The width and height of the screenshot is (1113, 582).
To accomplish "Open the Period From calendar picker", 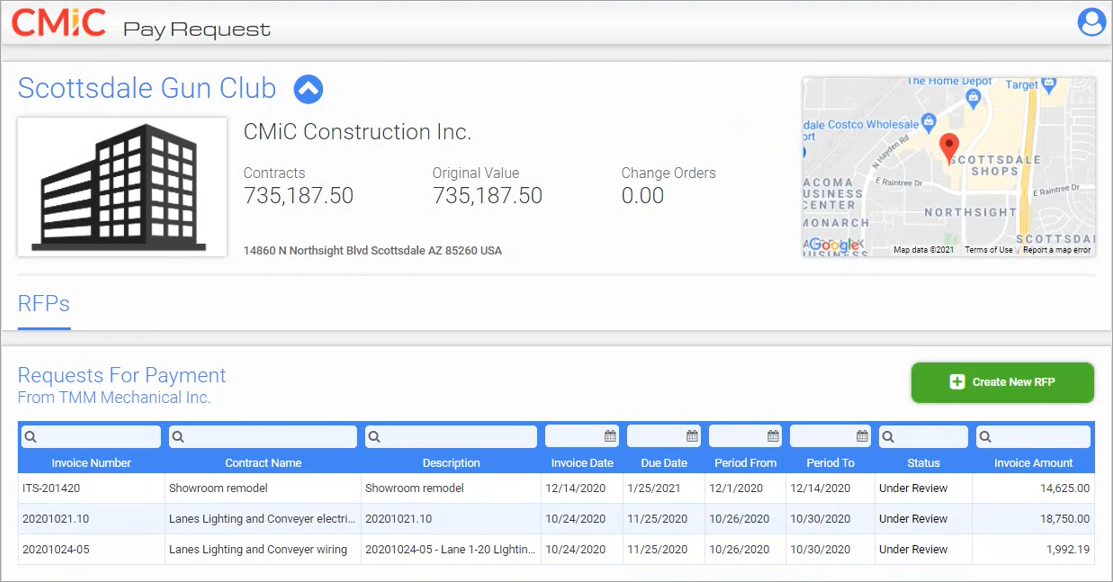I will [x=773, y=437].
